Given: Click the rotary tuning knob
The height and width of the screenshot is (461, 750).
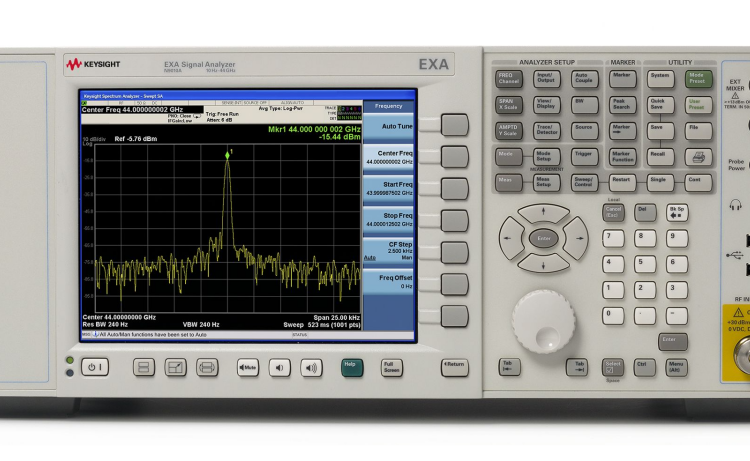Looking at the screenshot, I should coord(544,321).
